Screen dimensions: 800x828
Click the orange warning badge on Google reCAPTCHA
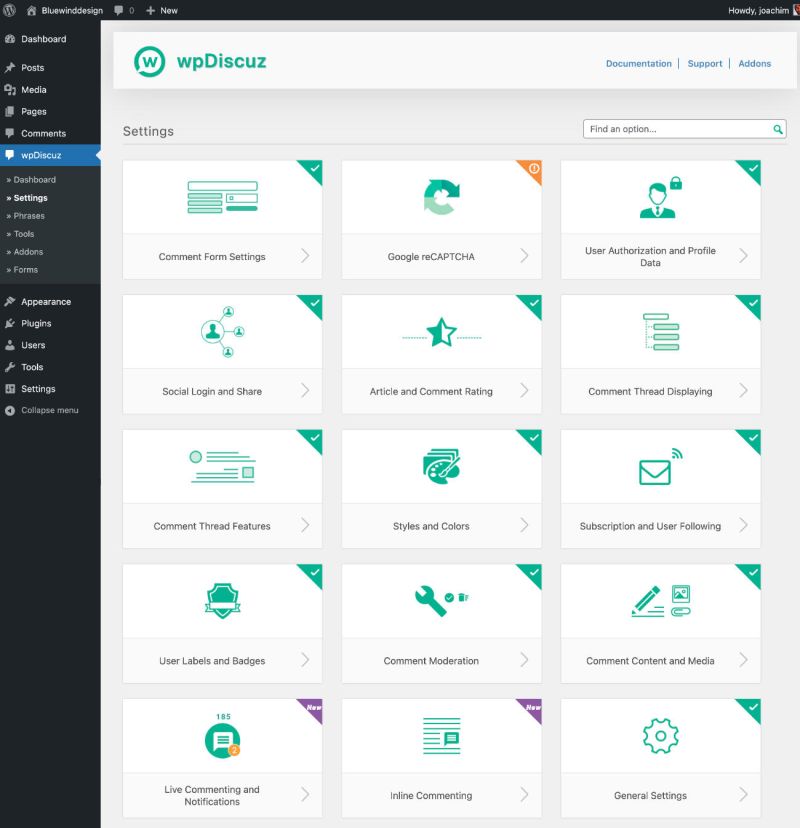pos(532,170)
